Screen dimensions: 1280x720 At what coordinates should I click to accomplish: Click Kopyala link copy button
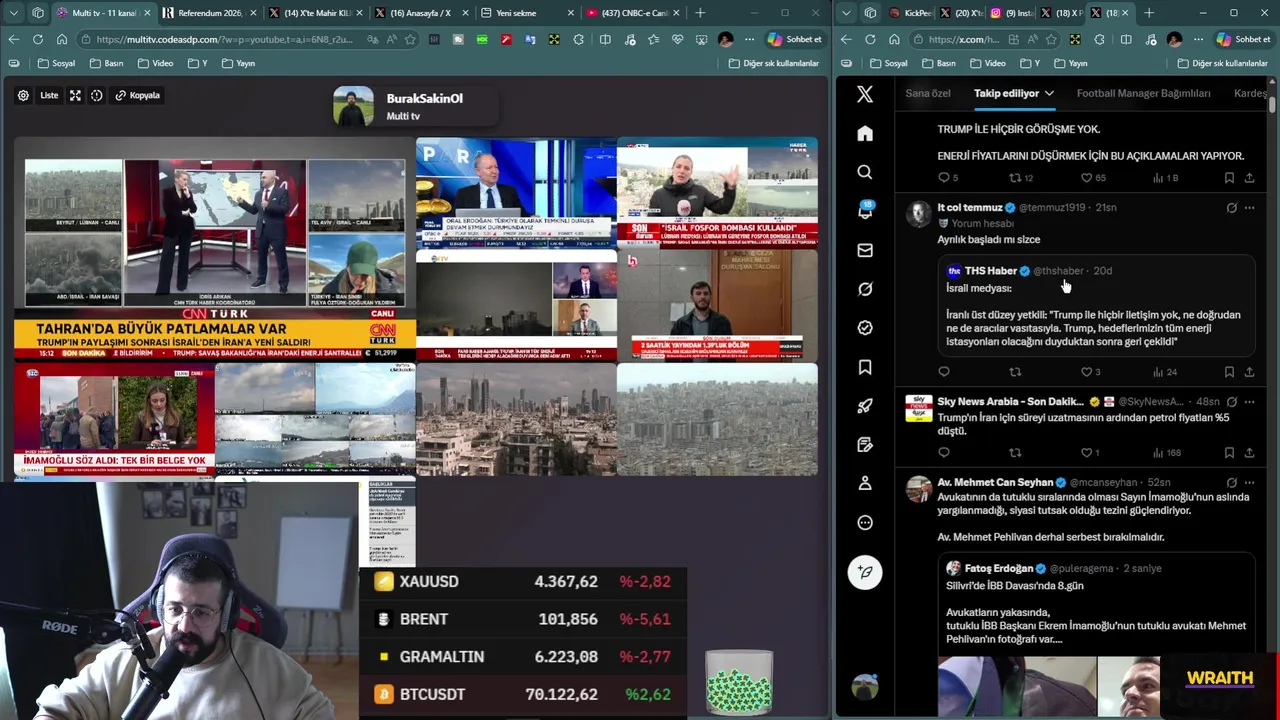(137, 95)
